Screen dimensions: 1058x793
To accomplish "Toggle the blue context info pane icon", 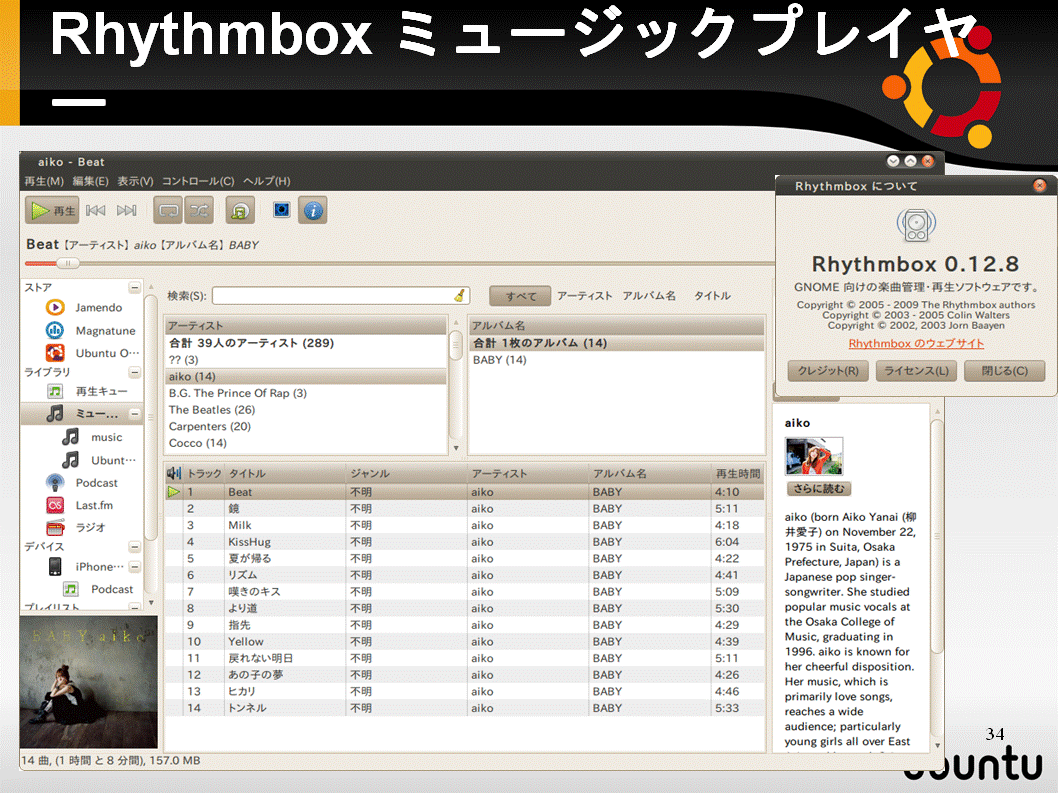I will 312,211.
